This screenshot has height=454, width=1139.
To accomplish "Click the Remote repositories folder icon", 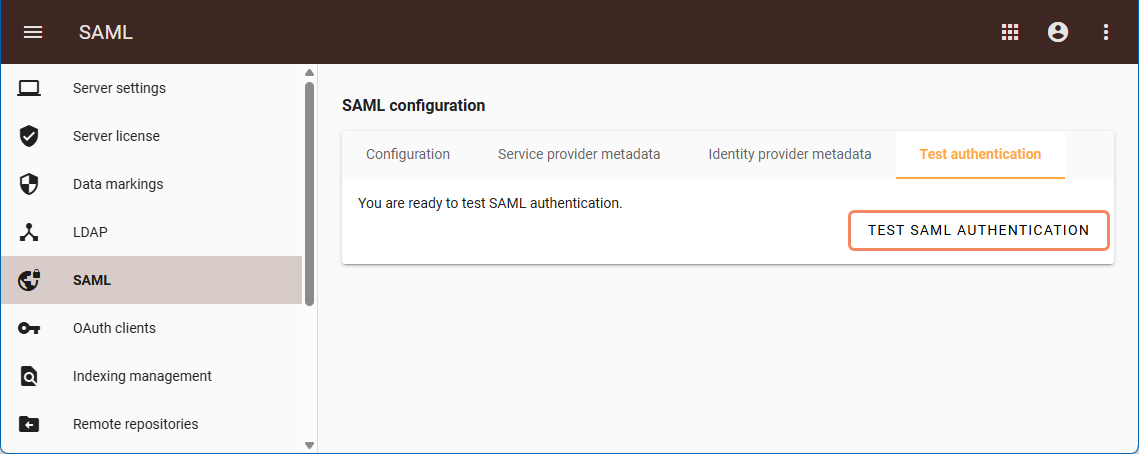I will click(29, 424).
